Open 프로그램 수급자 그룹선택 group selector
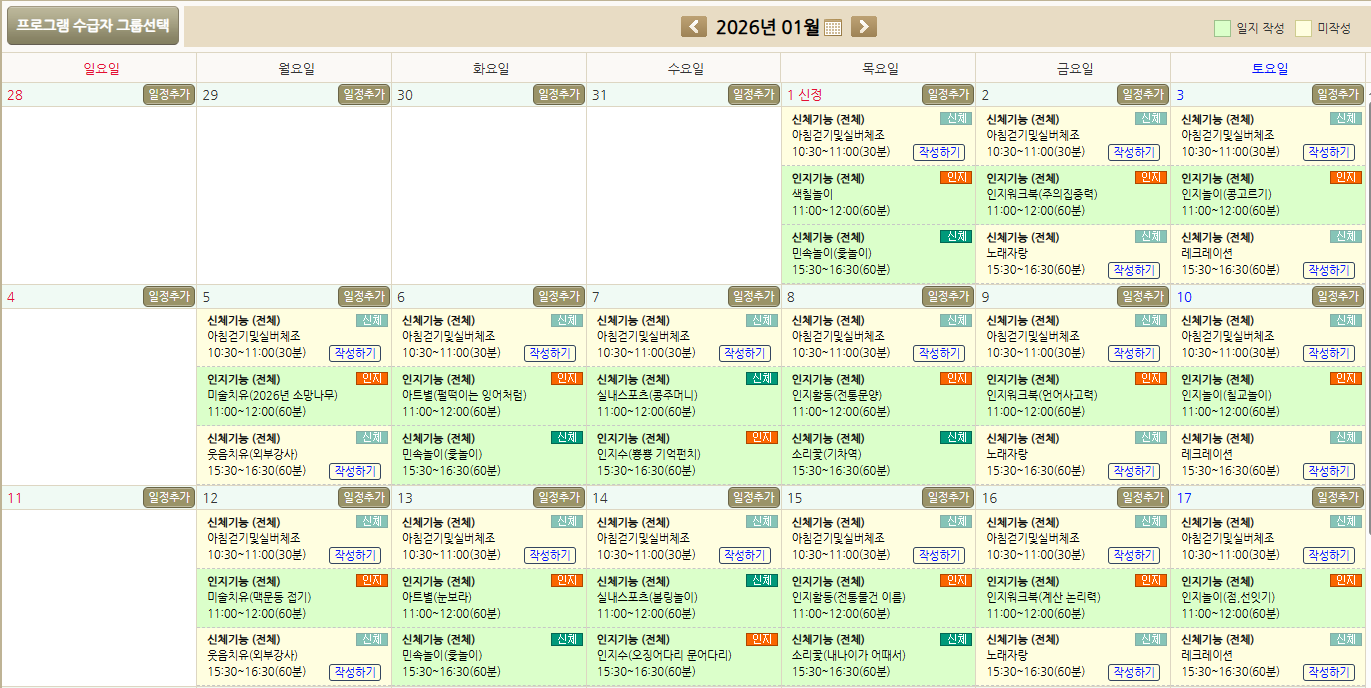The image size is (1371, 688). [x=93, y=26]
